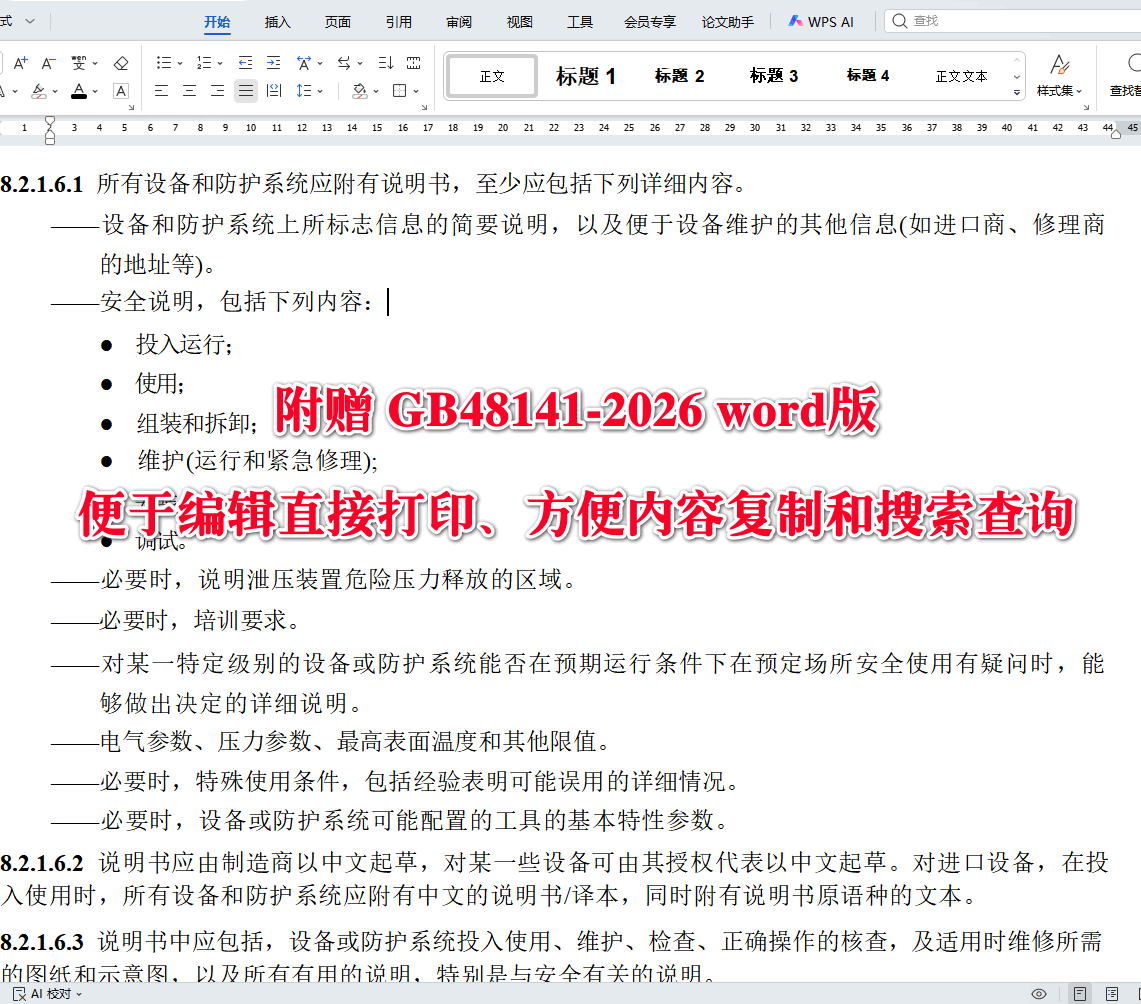The image size is (1141, 1004).
Task: Switch to the 开始 tab
Action: coord(217,22)
